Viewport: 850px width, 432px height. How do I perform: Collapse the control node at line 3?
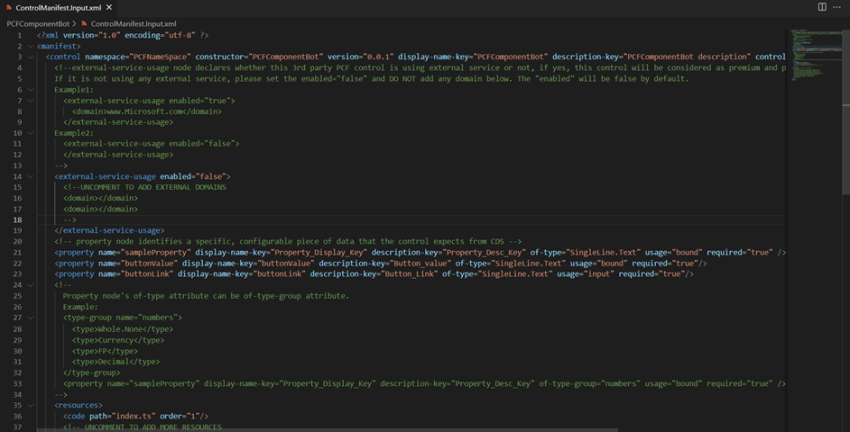click(30, 57)
